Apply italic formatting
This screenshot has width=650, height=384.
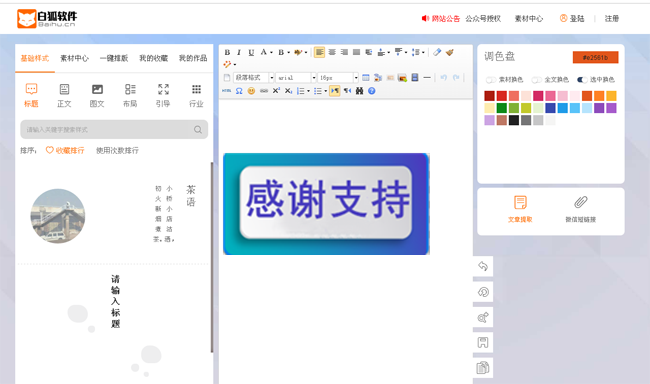pyautogui.click(x=239, y=52)
